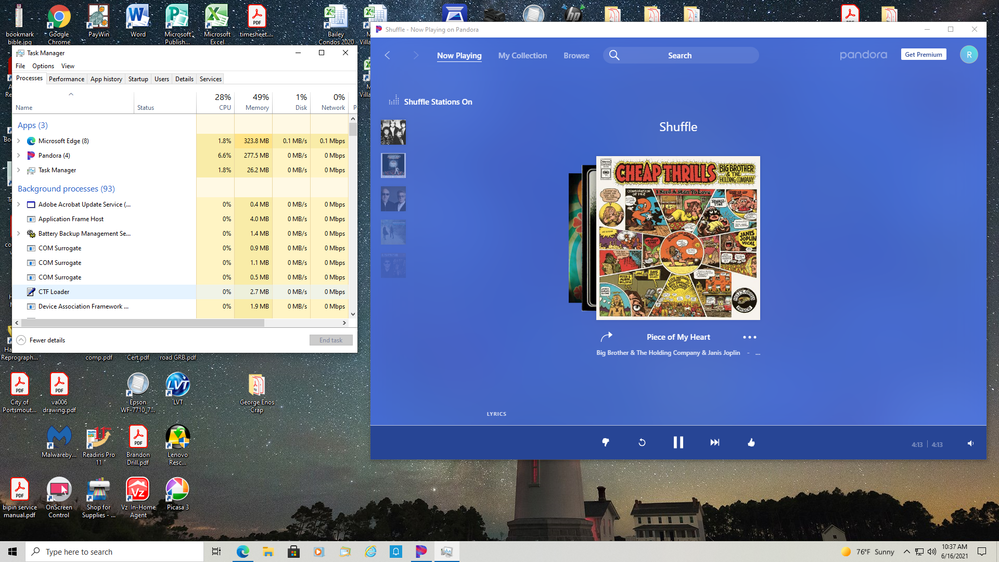Click the Cheap Thrills album cover

pos(678,238)
